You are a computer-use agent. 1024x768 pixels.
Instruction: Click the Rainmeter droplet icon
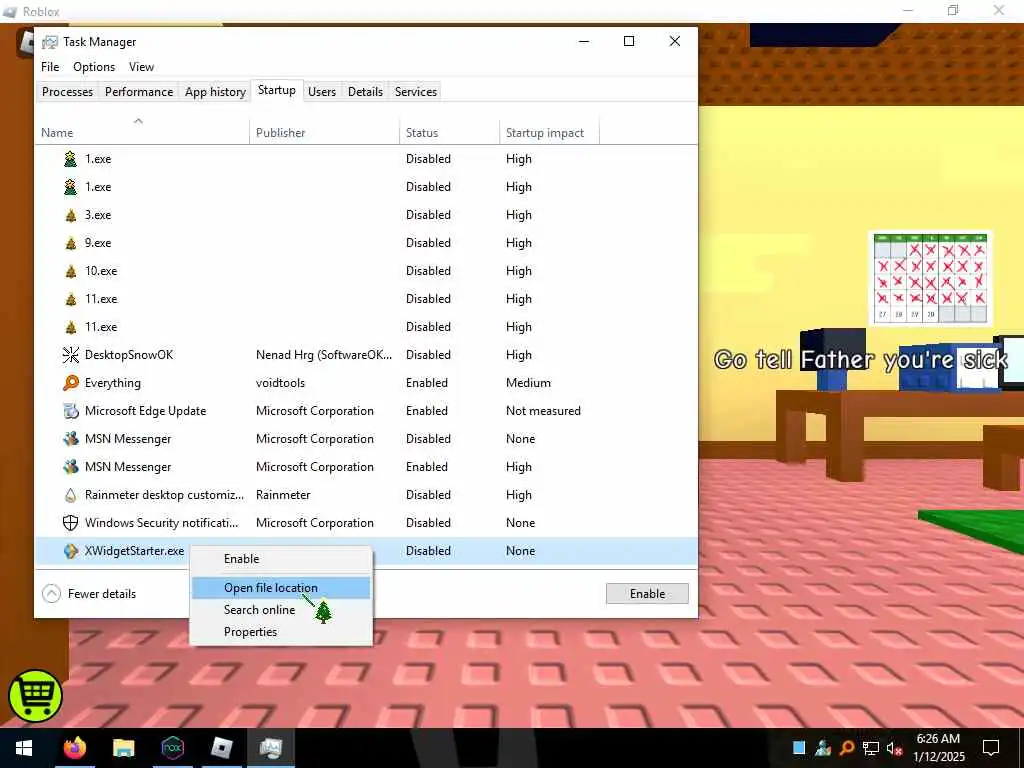(x=71, y=495)
